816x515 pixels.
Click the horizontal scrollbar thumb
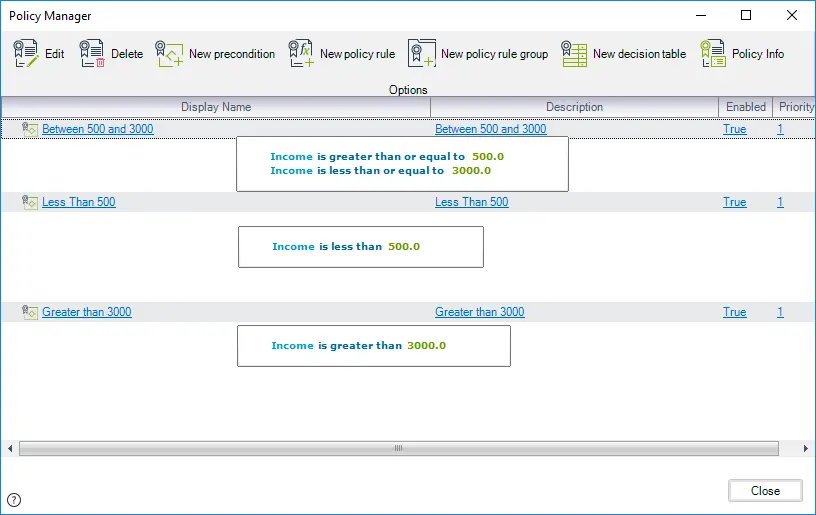[399, 448]
